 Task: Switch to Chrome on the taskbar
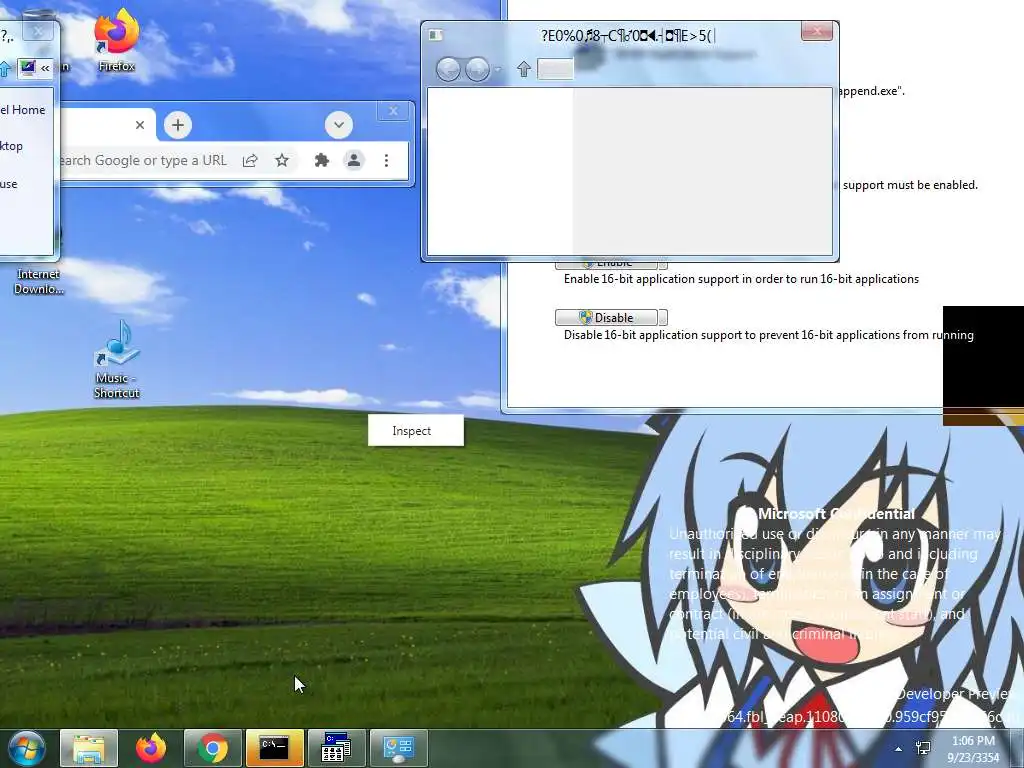coord(213,748)
